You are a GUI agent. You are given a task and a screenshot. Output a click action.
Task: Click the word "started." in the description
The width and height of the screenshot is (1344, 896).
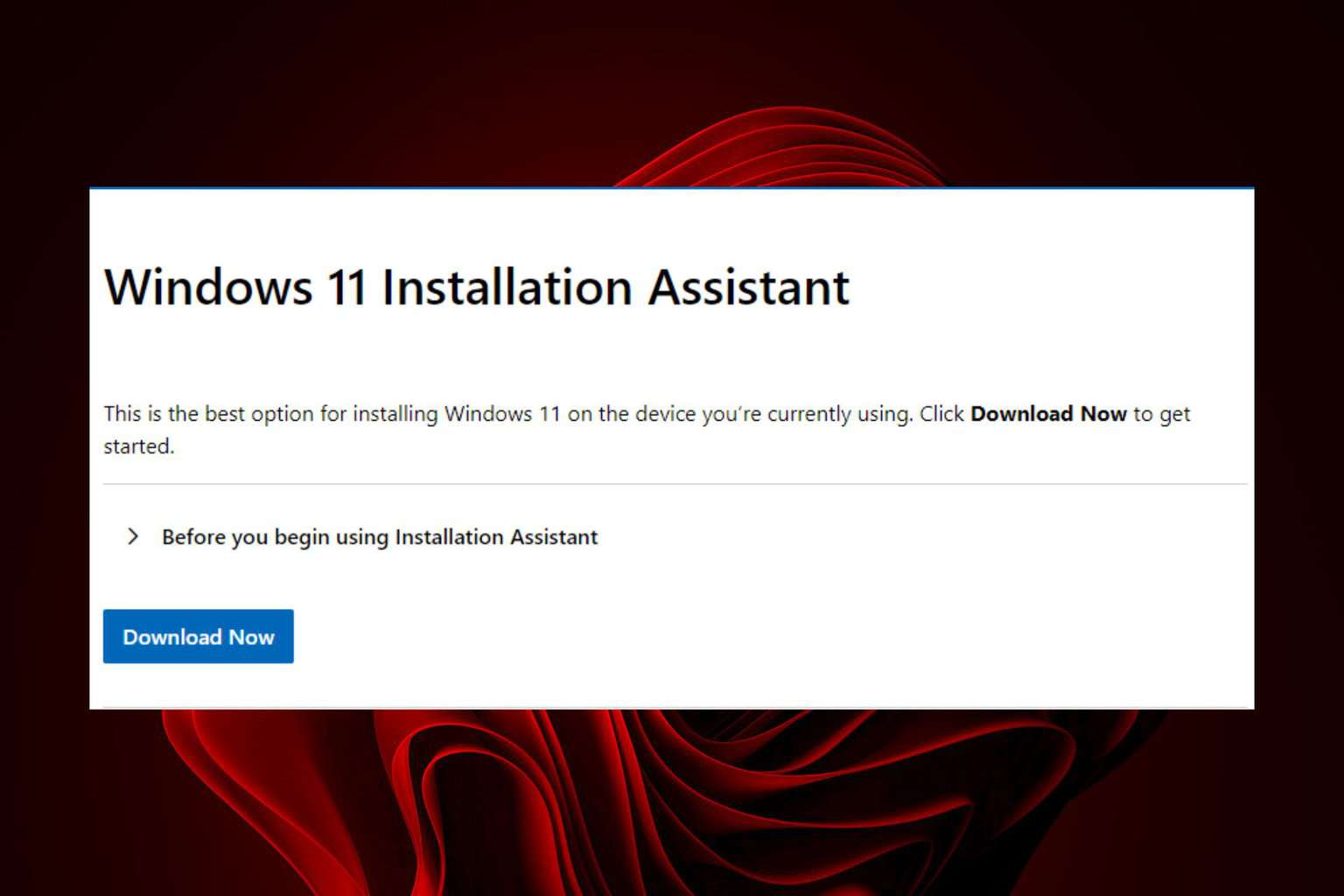(139, 446)
